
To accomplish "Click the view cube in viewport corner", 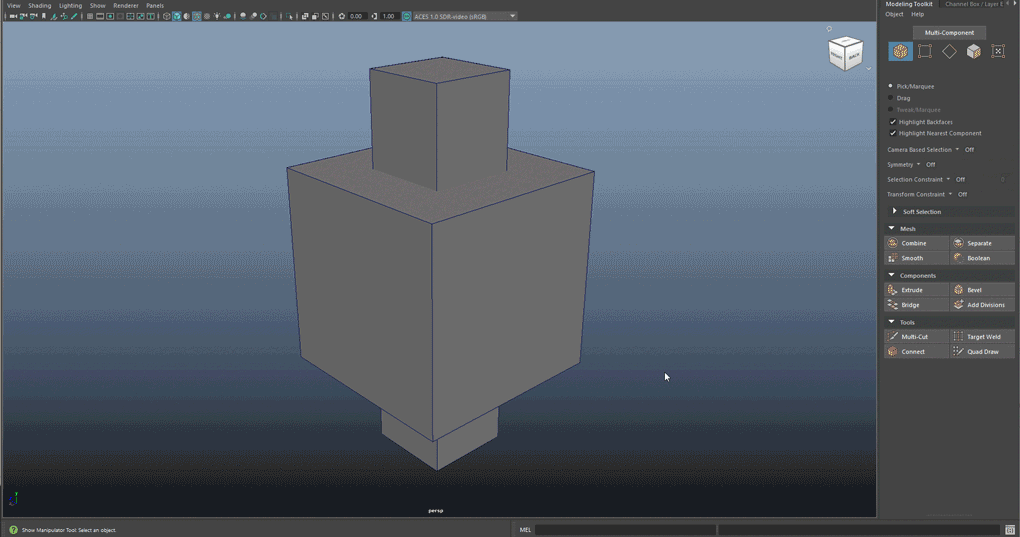I will pyautogui.click(x=845, y=53).
